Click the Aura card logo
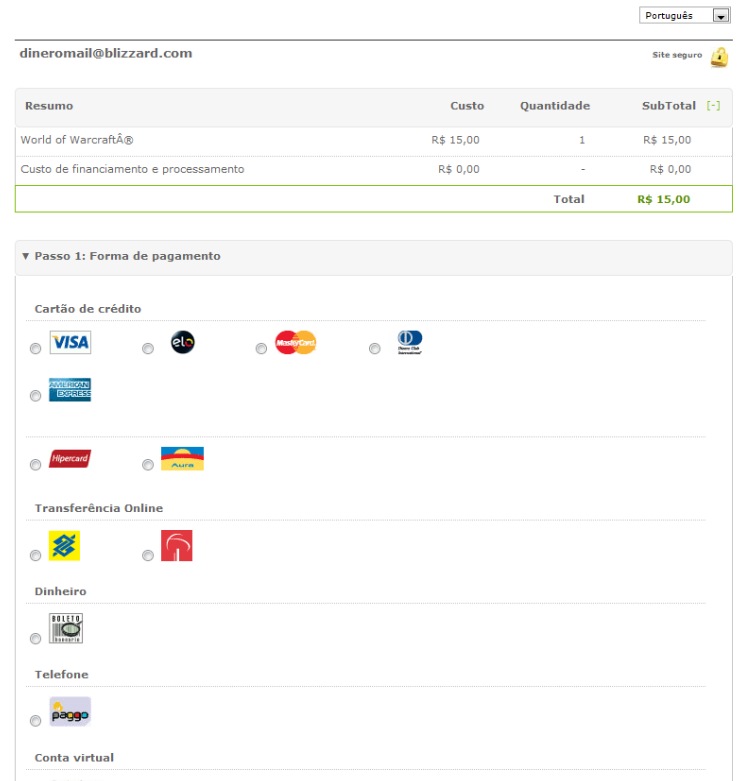737x781 pixels. coord(182,459)
